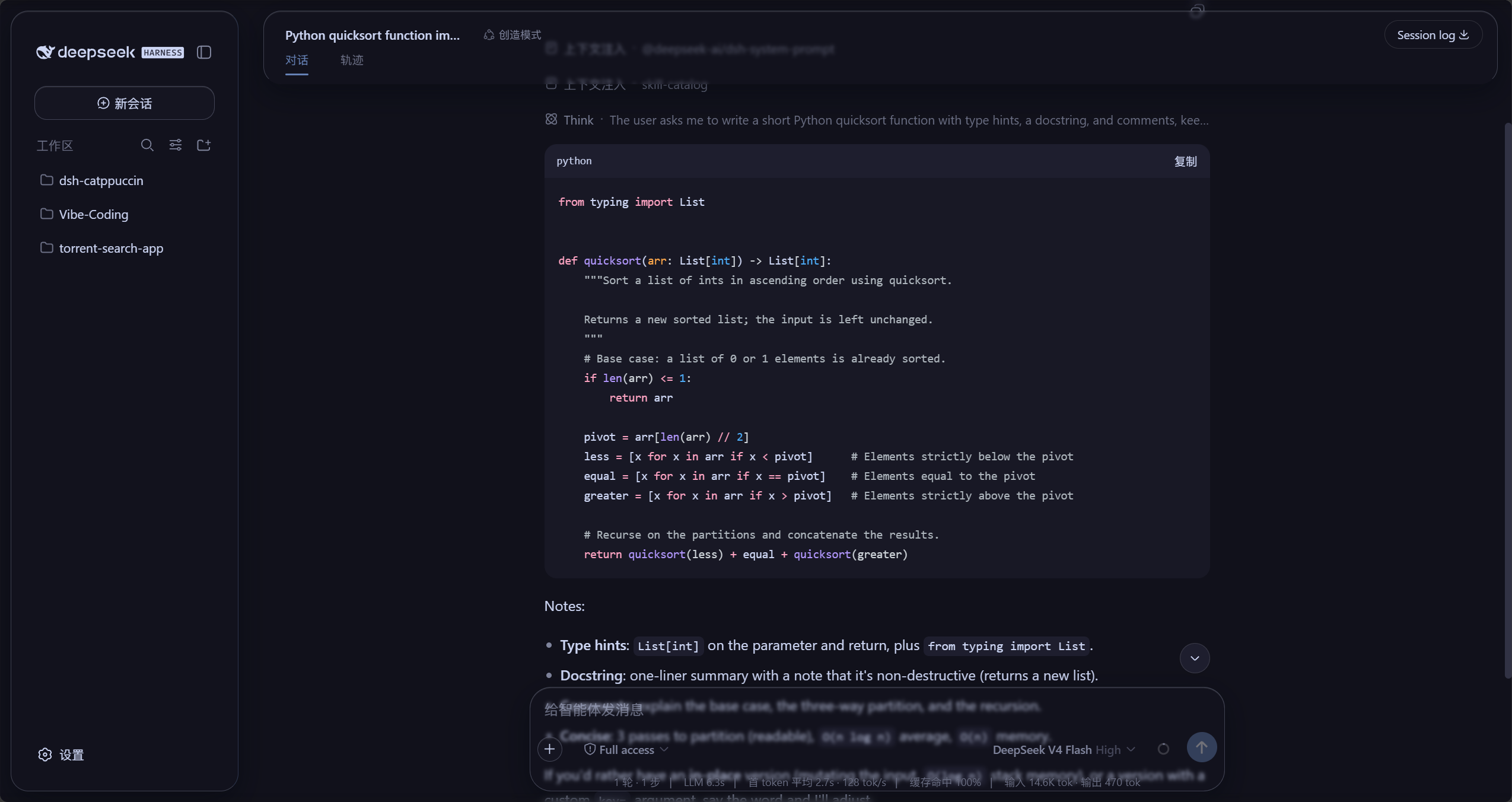Screen dimensions: 1512x802
Task: Open 设置 settings
Action: coord(61,755)
